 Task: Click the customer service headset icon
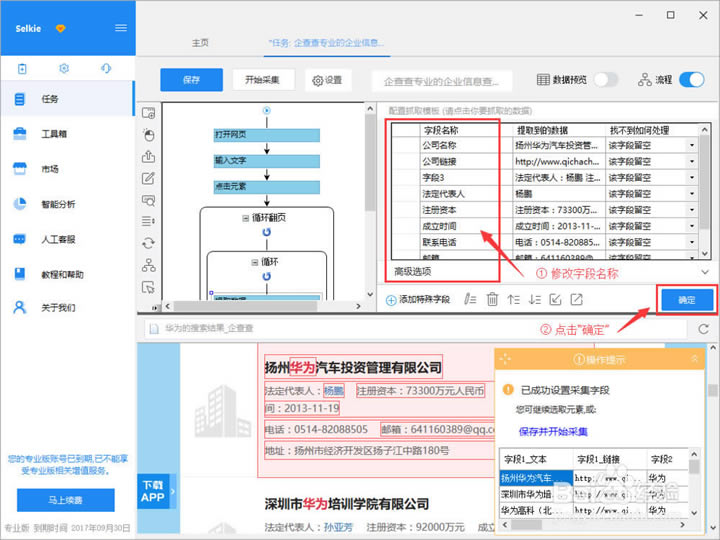106,68
